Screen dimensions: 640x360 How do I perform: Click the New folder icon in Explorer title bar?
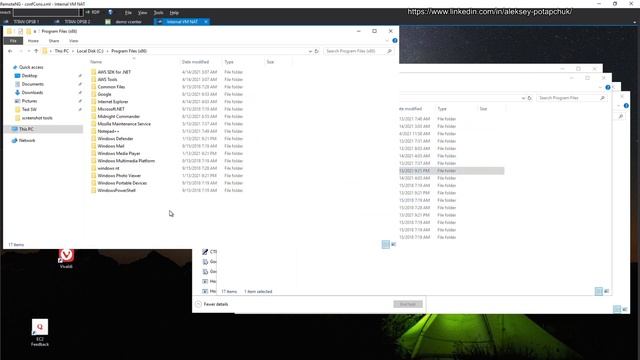(x=28, y=31)
